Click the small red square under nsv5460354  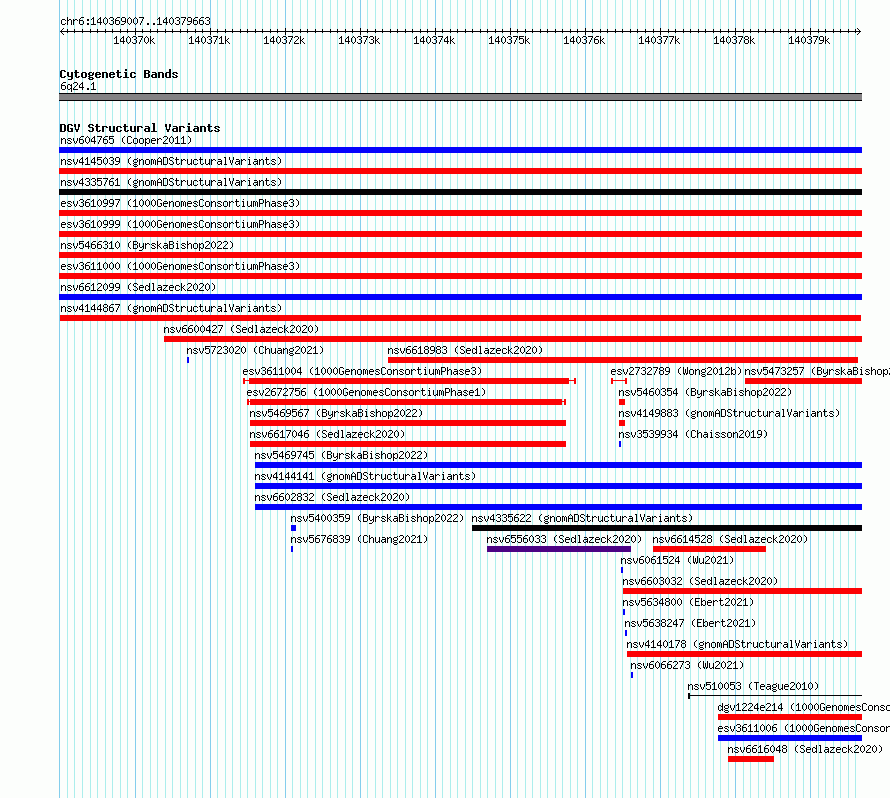tap(622, 402)
